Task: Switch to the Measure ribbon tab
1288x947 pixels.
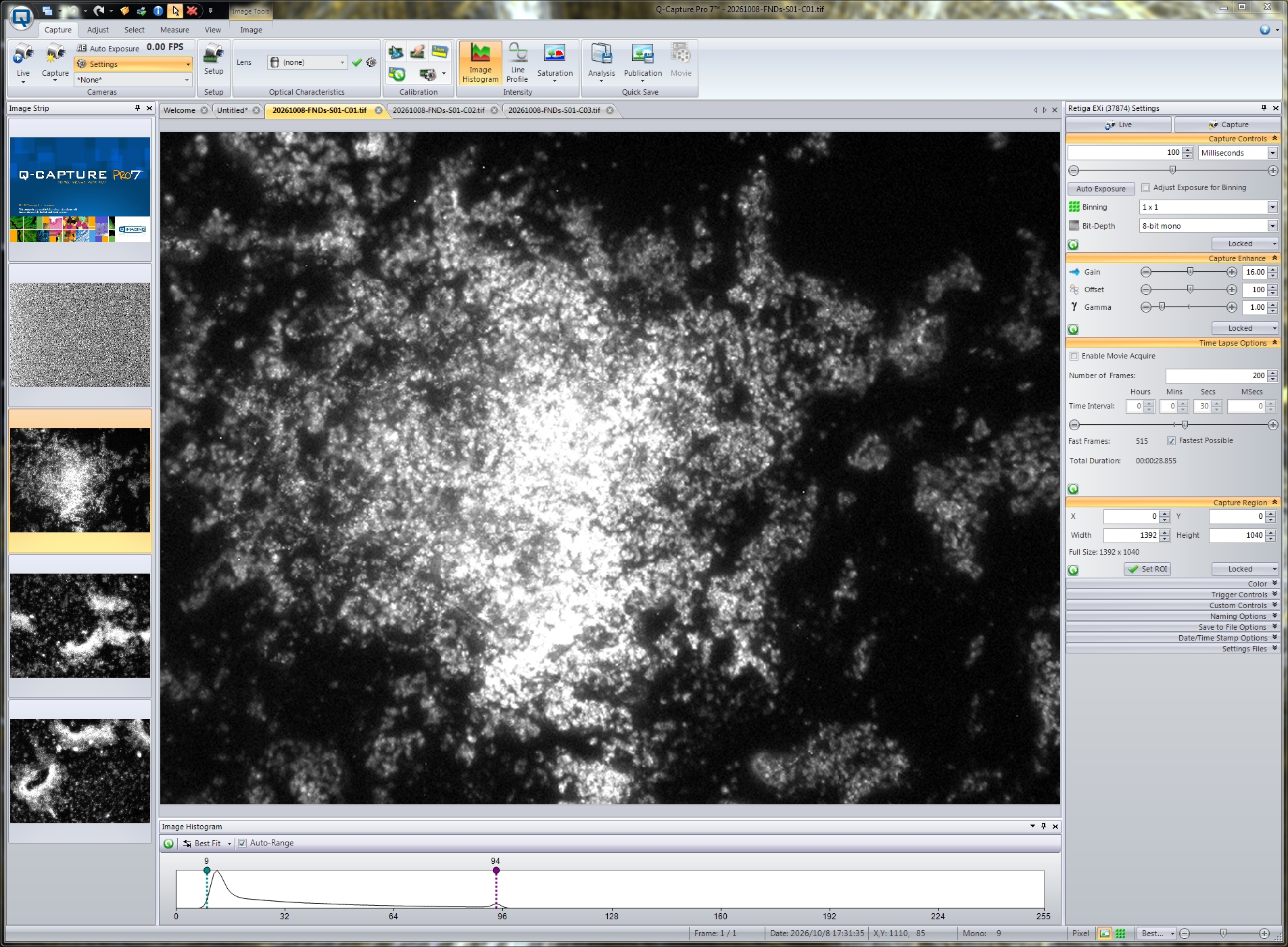Action: click(x=174, y=30)
